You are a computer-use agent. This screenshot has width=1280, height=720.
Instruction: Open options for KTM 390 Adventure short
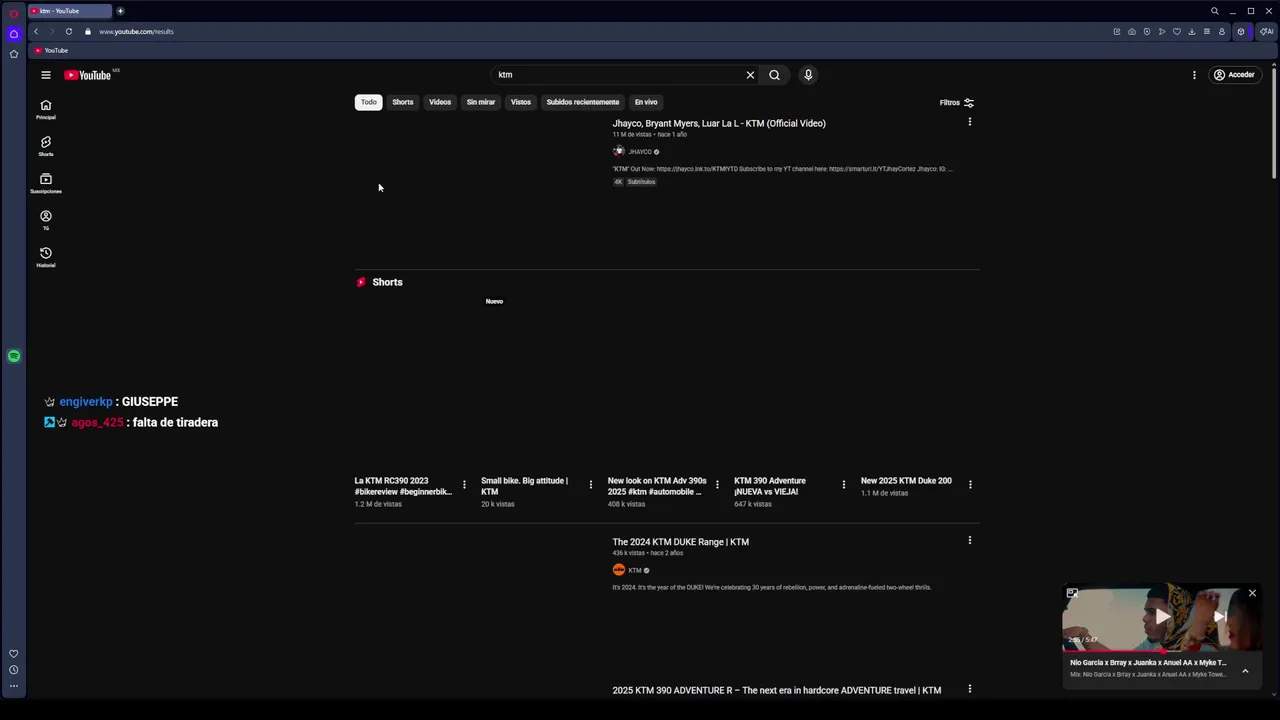pyautogui.click(x=843, y=485)
